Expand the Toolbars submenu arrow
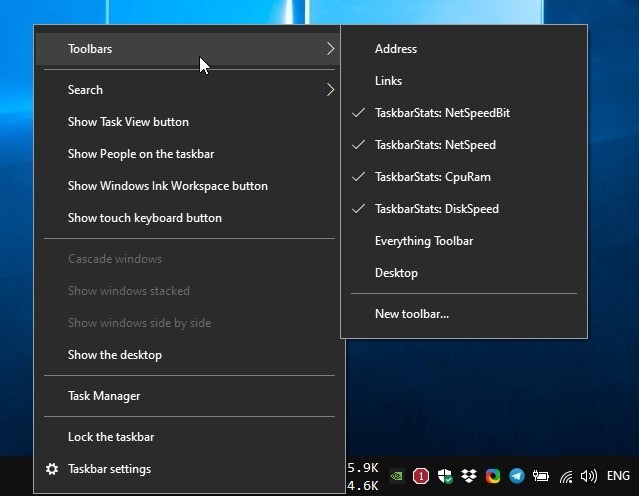The image size is (639, 496). 329,49
